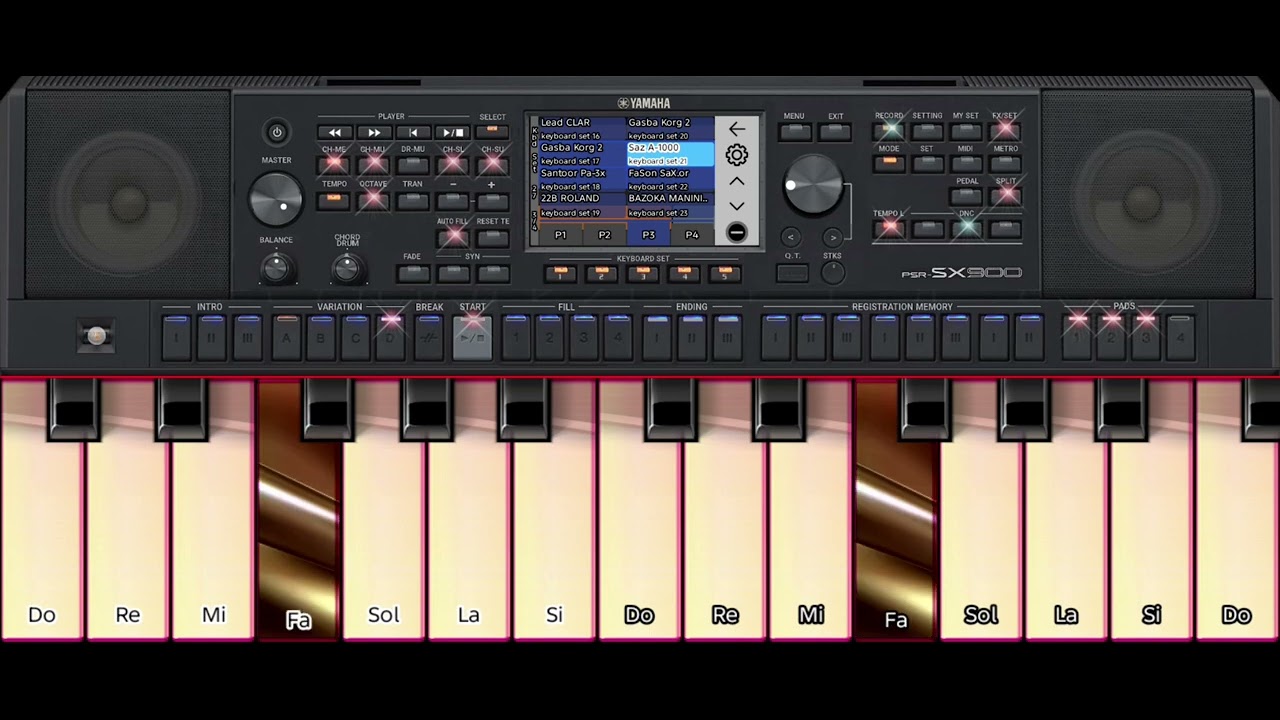Click the PEDAL button

966,196
